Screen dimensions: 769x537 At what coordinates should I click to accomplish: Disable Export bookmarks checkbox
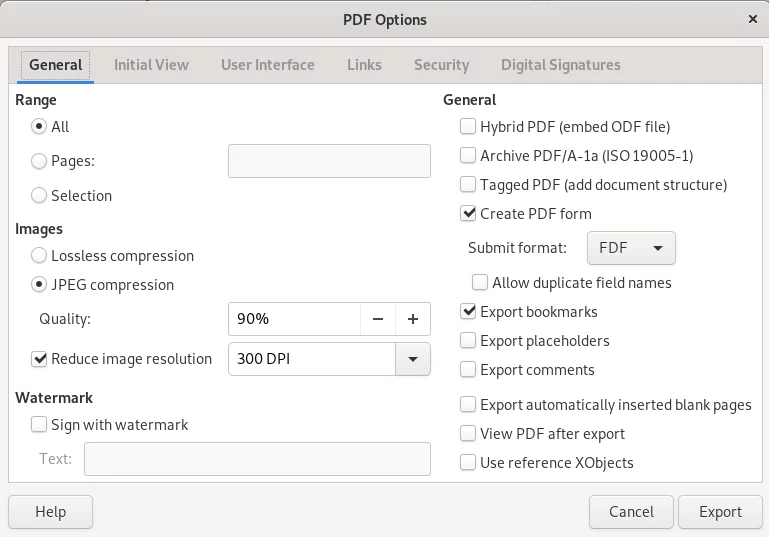tap(468, 311)
